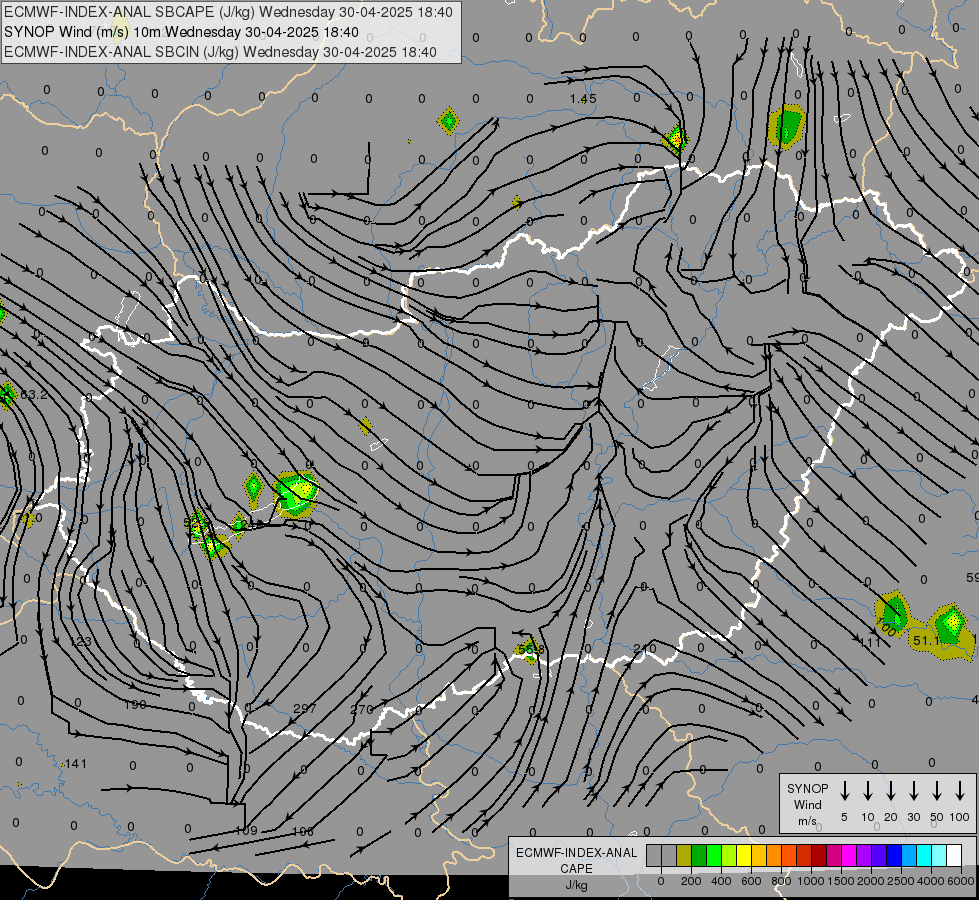Click the 200 tick label on colorbar
Screen dimensions: 979x900
pos(691,881)
